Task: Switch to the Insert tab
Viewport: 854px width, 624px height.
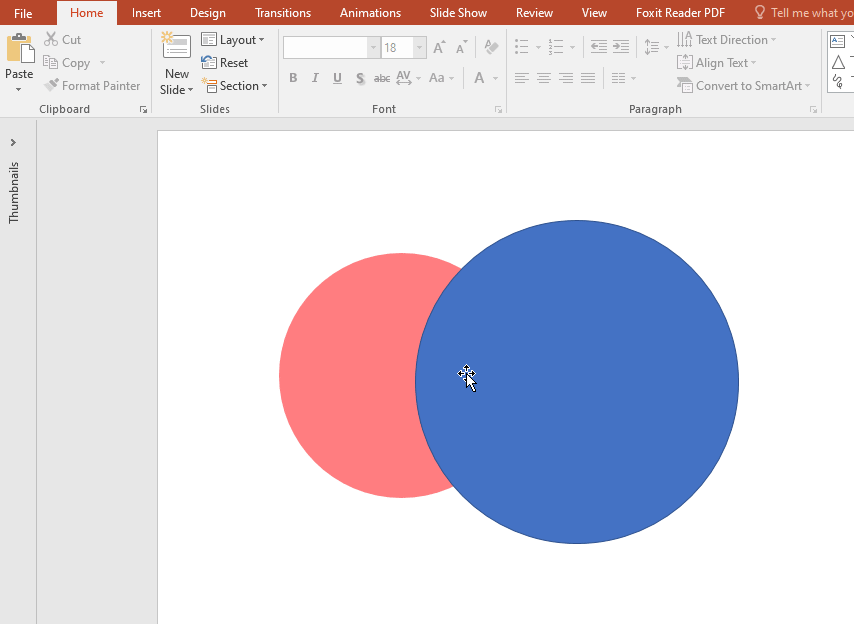Action: click(x=146, y=12)
